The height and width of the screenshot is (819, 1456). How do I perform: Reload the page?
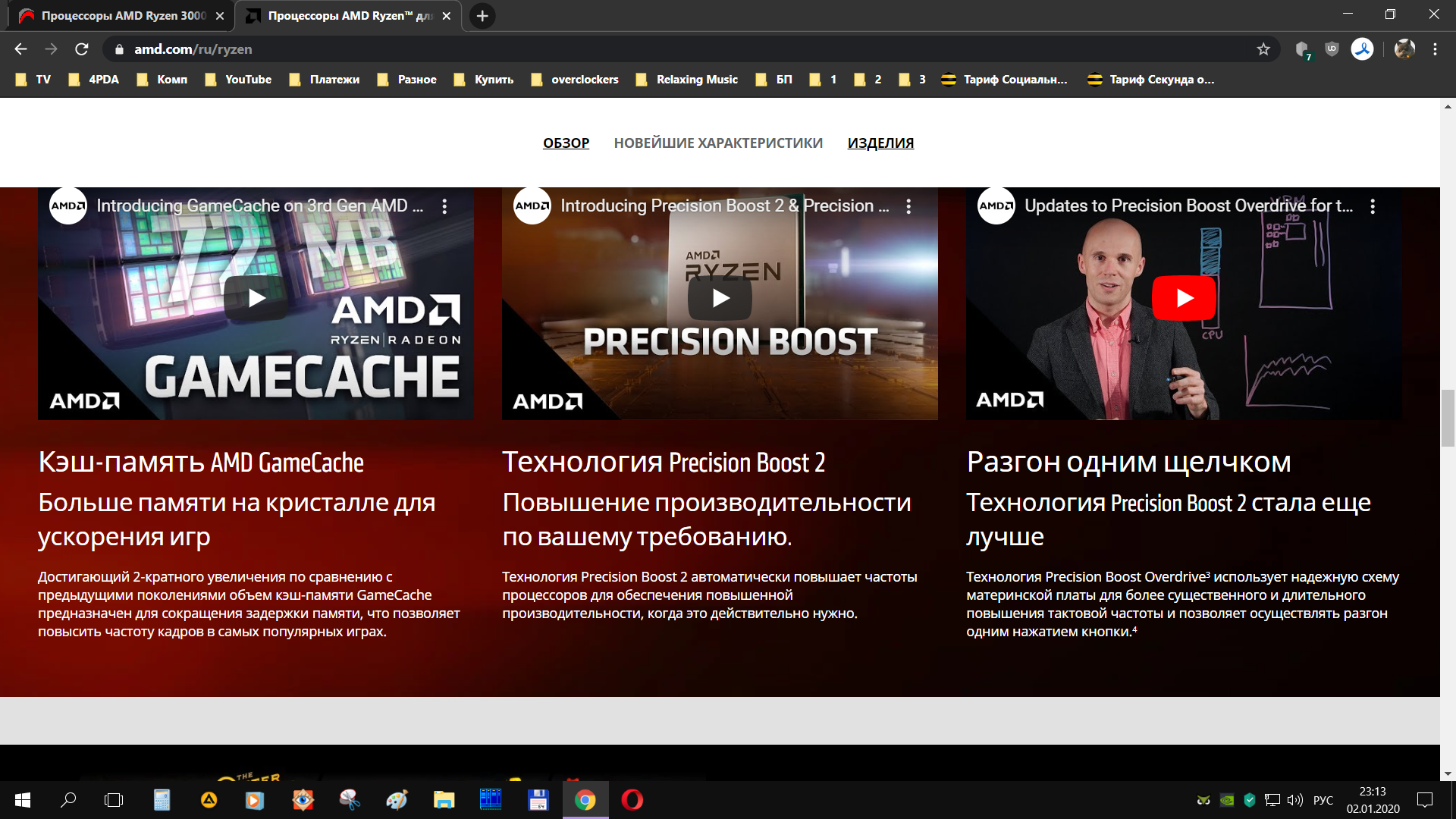[82, 49]
